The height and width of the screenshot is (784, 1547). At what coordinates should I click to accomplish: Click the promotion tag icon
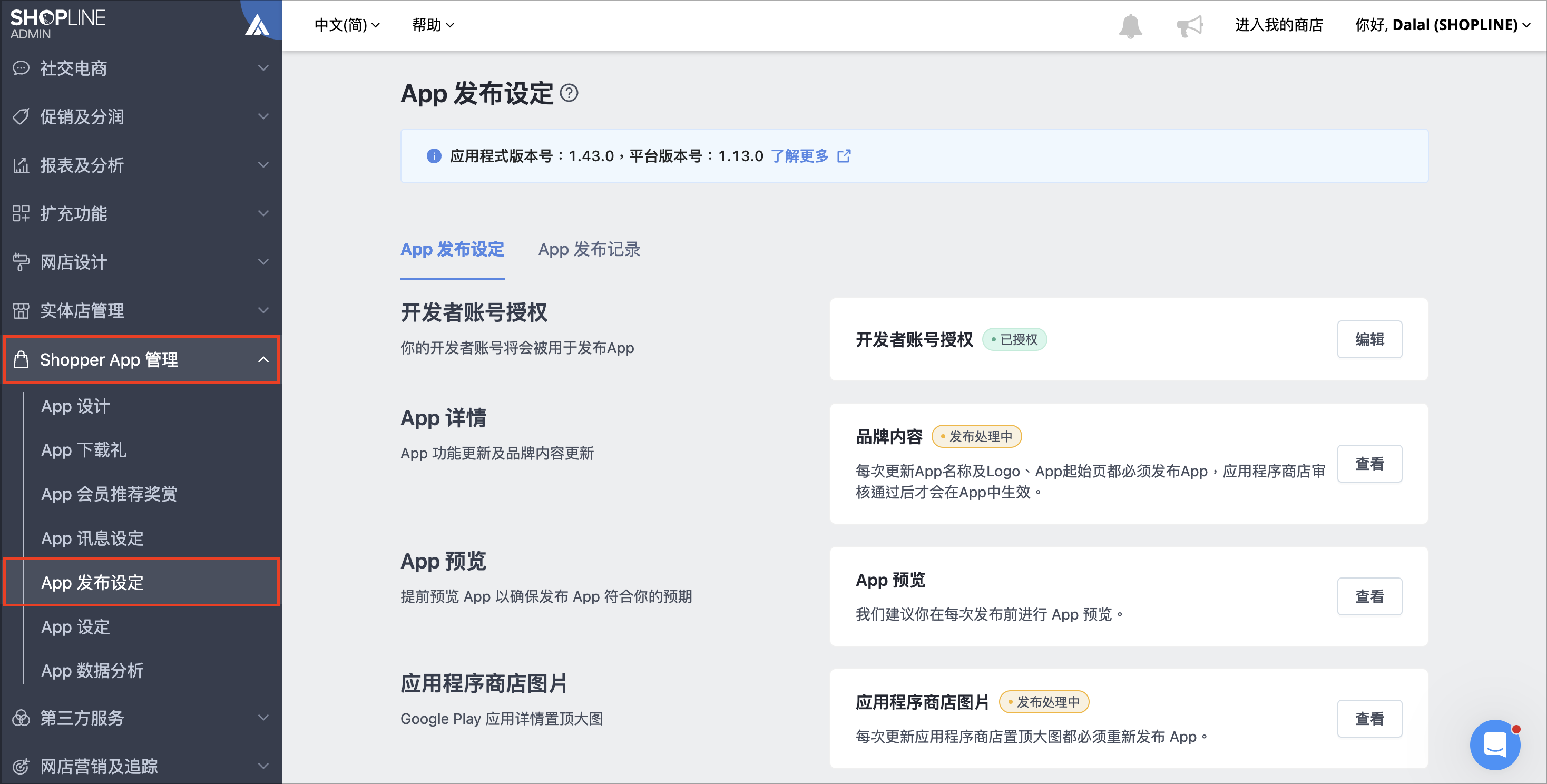tap(21, 116)
